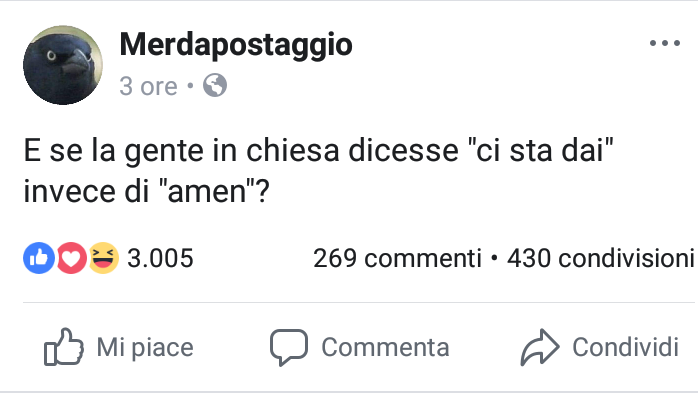The image size is (698, 393).
Task: Click the red heart reaction icon
Action: click(x=71, y=258)
